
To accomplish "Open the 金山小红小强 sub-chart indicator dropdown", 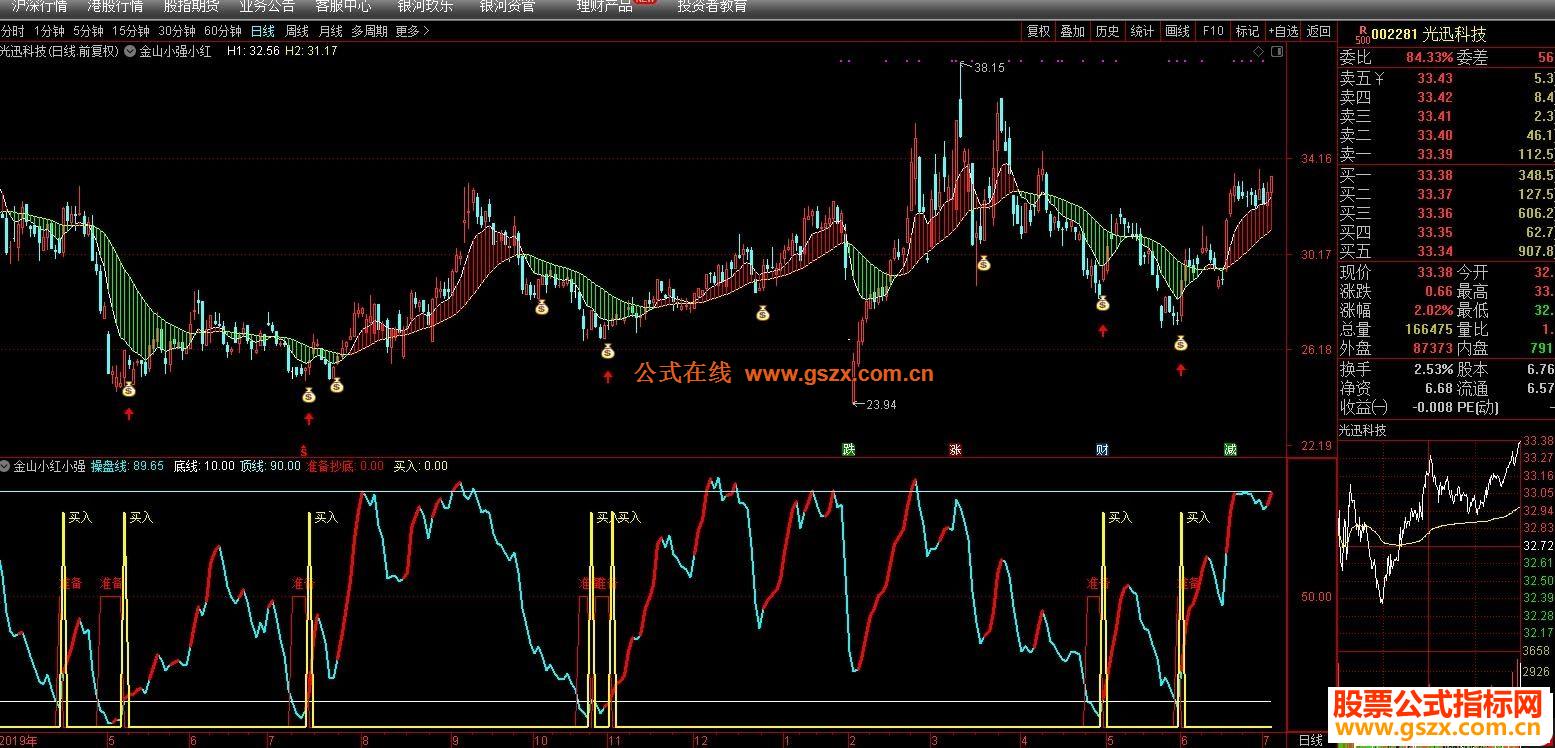I will [x=6, y=466].
